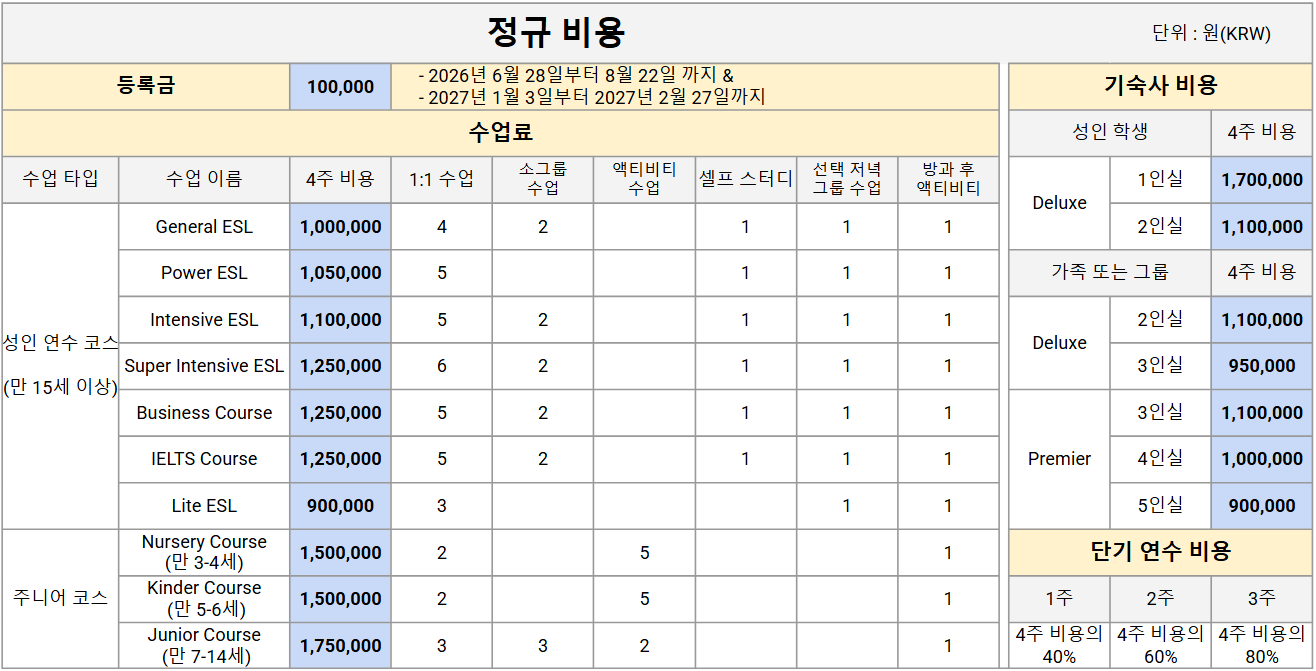
Task: Click the 셀프 스터디 column header
Action: pos(745,179)
